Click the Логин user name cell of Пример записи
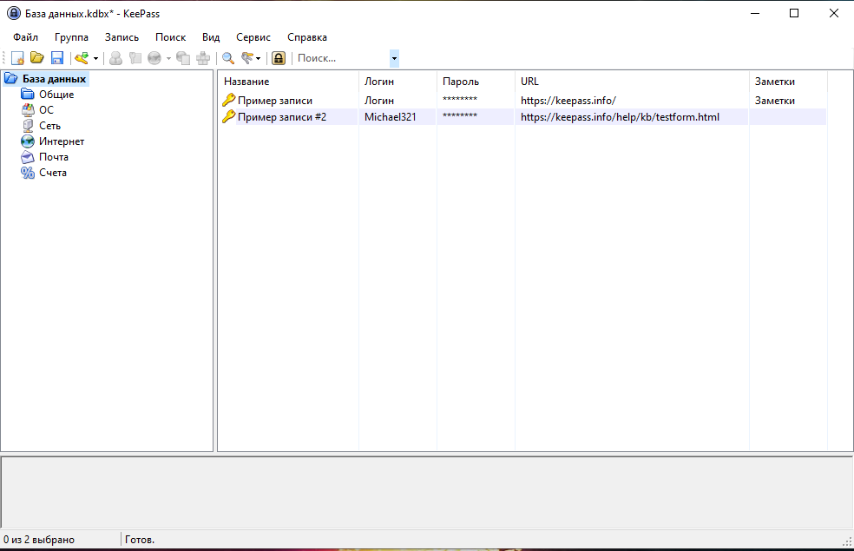 (x=379, y=101)
